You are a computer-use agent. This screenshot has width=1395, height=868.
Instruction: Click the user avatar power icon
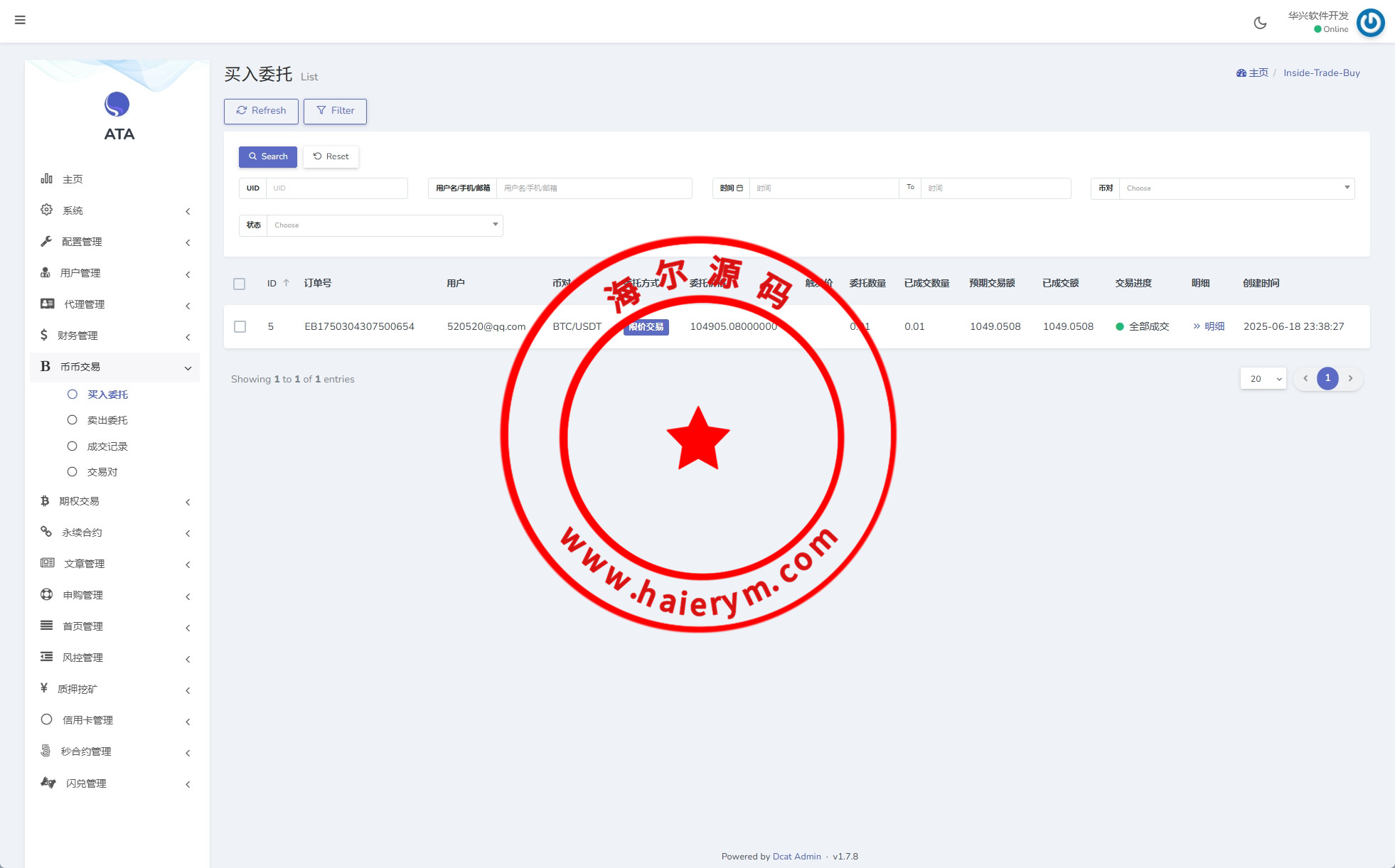(x=1370, y=23)
